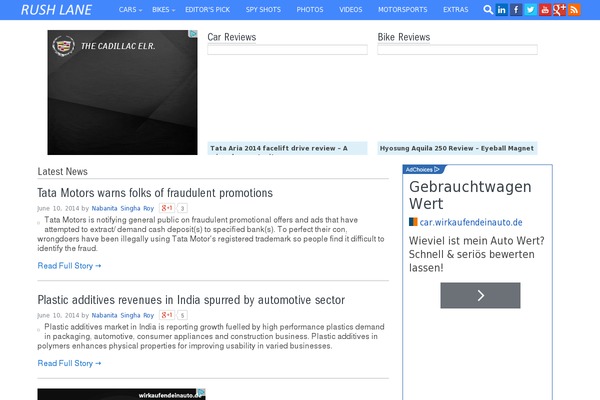
Task: Visit the LinkedIn page icon
Action: tap(502, 10)
